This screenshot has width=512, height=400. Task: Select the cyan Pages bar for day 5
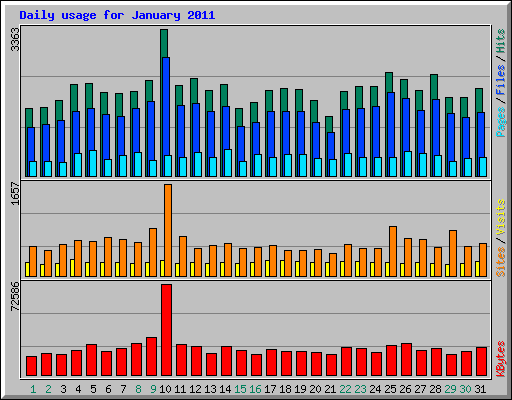[x=93, y=163]
